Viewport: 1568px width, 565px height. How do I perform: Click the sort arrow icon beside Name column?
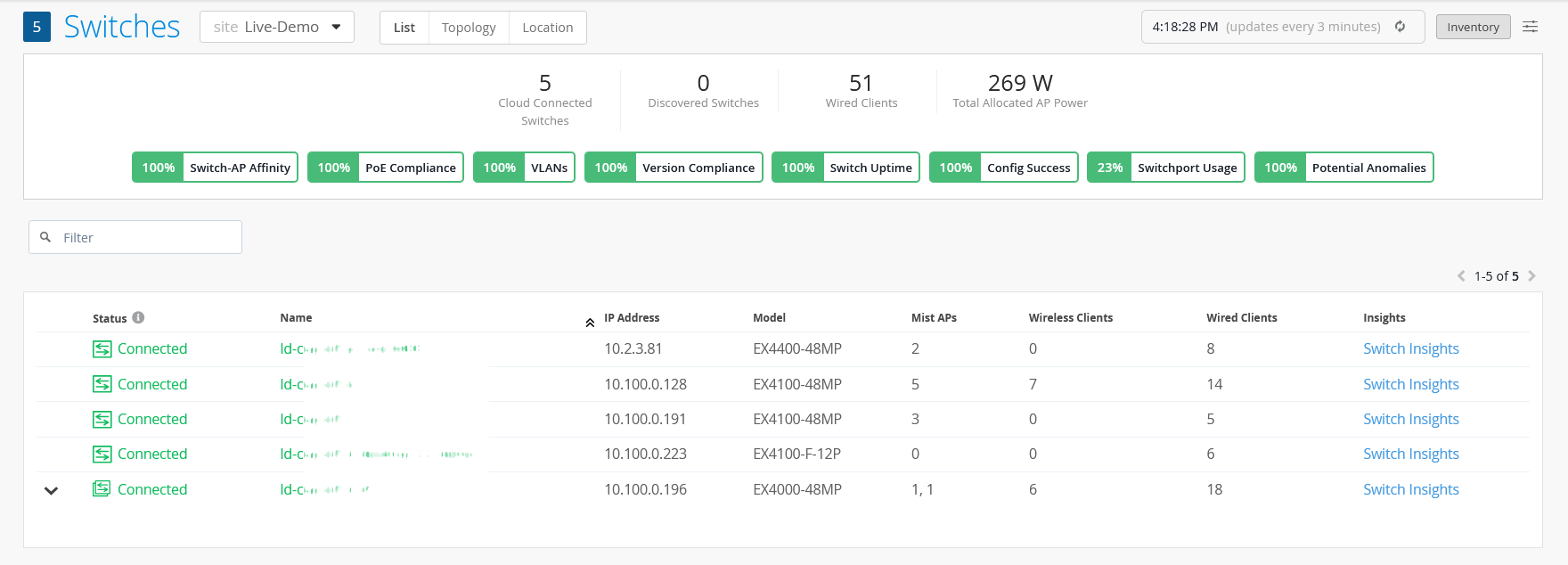tap(590, 323)
